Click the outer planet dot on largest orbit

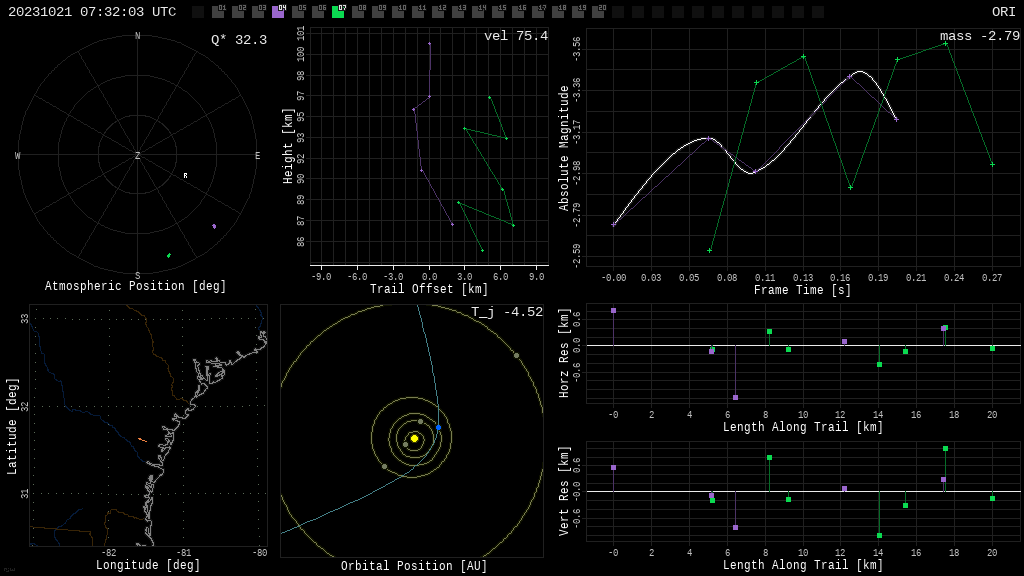click(516, 355)
